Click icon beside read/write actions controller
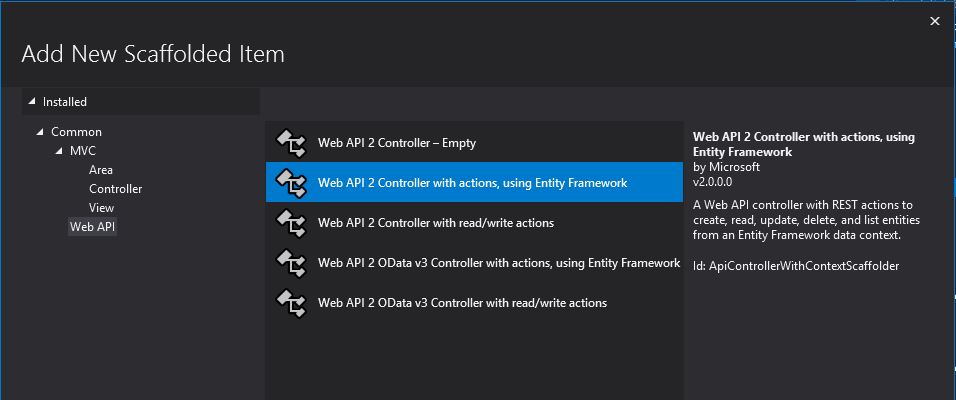Screen dimensions: 956x400 click(291, 223)
